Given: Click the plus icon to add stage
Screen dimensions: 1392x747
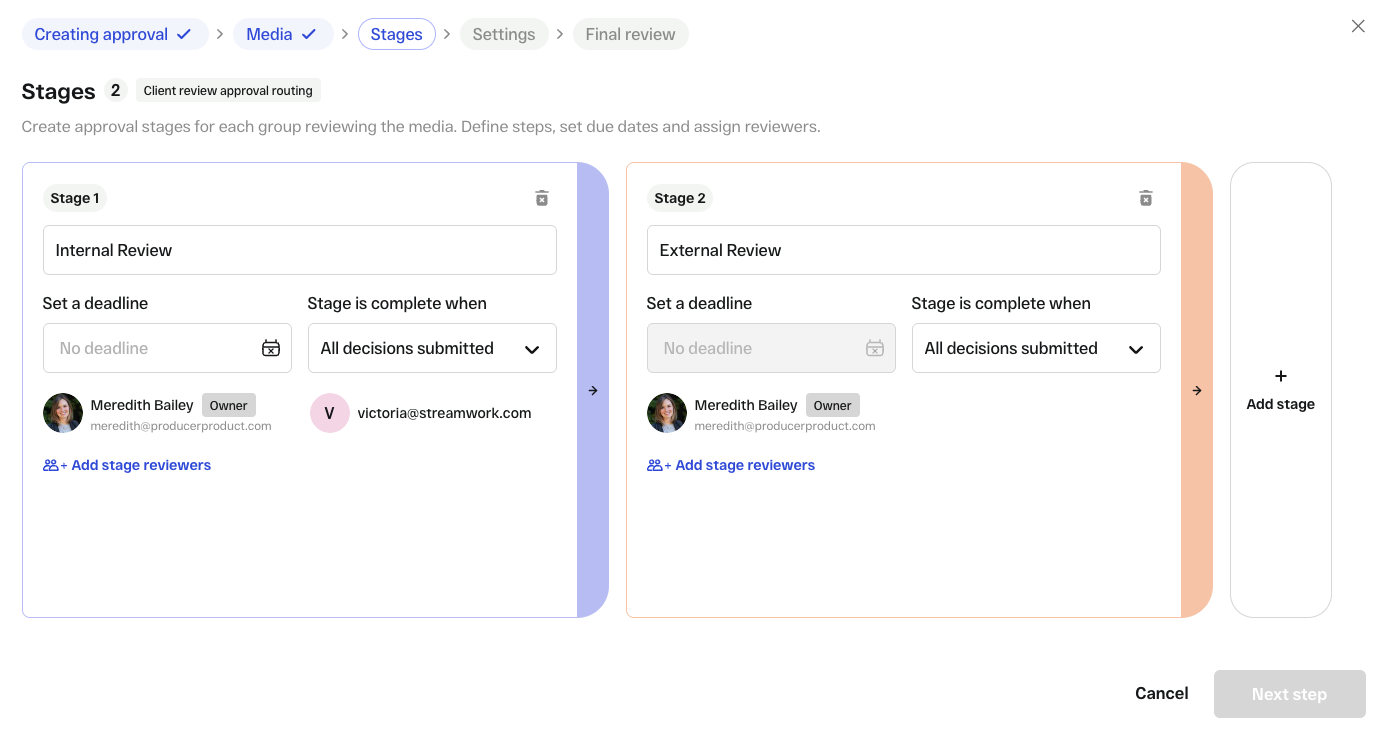Looking at the screenshot, I should click(x=1281, y=376).
